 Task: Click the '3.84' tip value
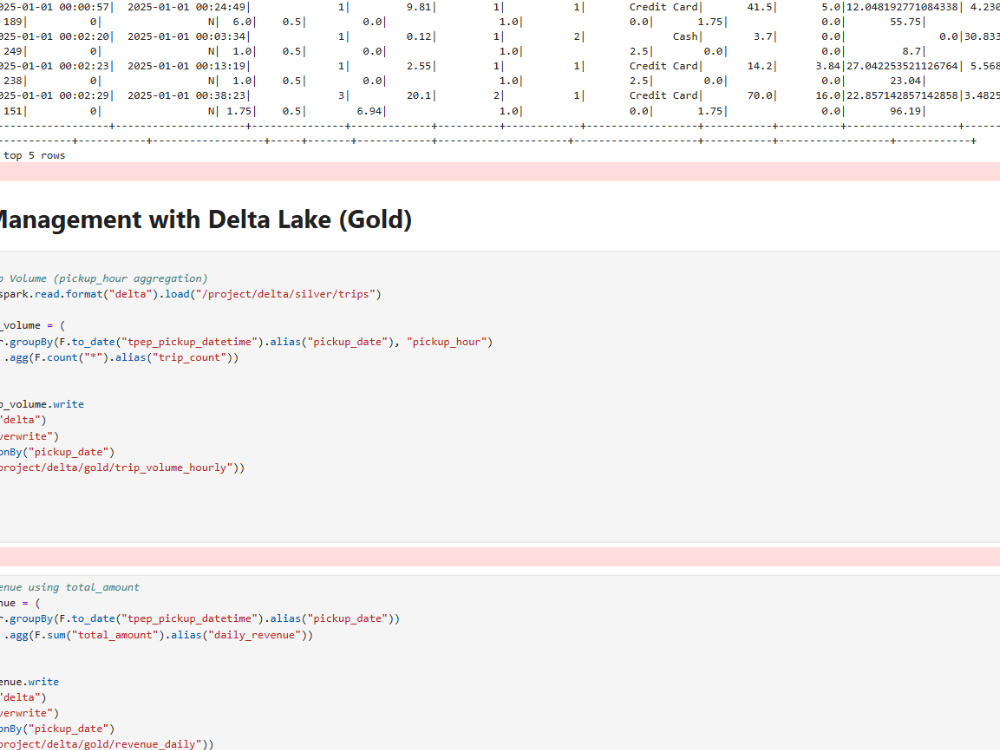[x=828, y=66]
